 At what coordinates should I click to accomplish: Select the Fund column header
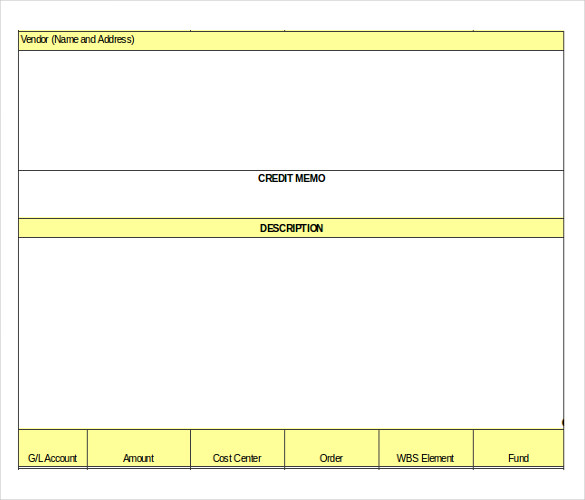(x=518, y=448)
